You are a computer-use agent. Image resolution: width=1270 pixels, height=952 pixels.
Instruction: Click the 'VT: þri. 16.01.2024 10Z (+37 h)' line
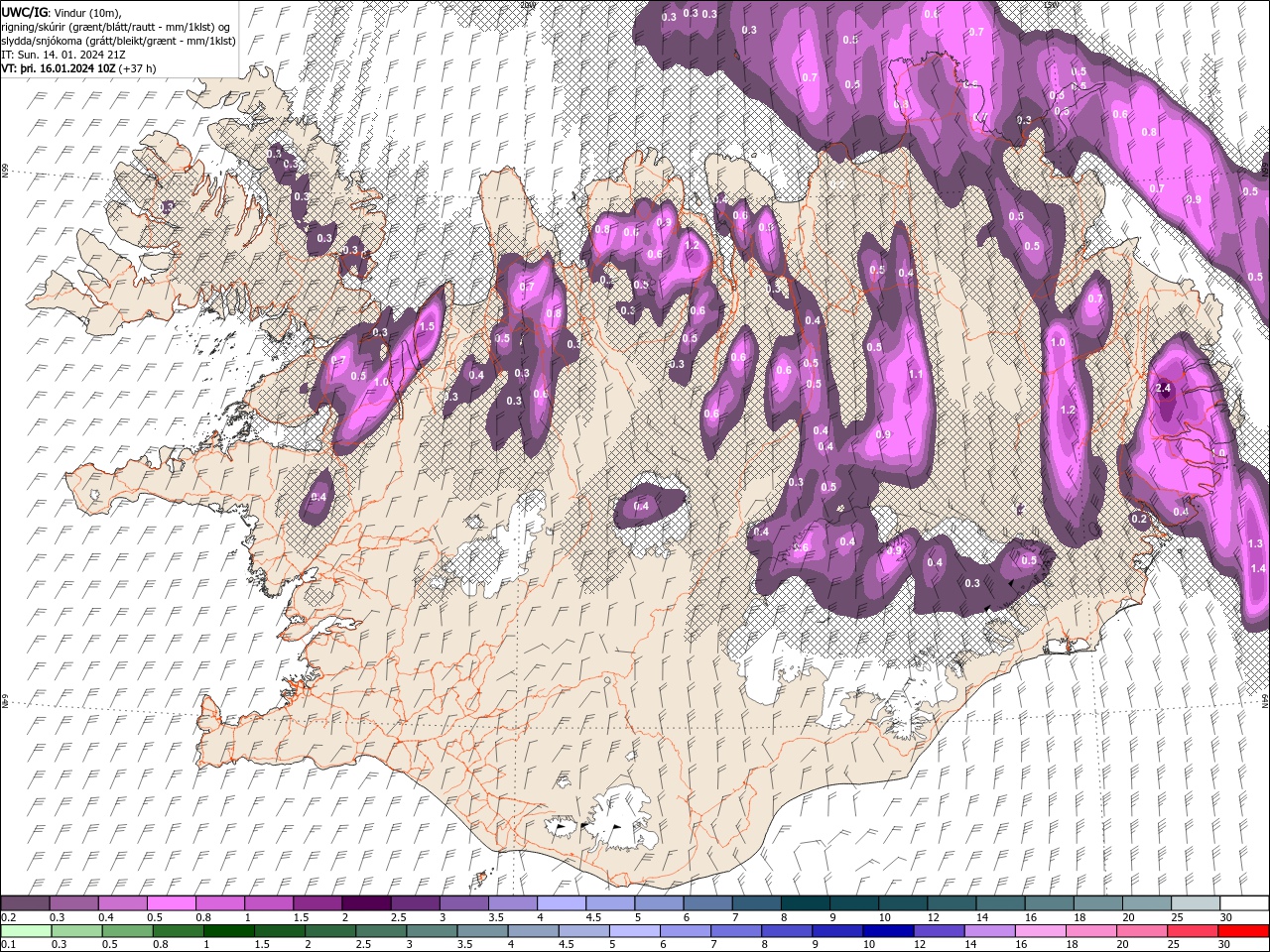click(79, 68)
